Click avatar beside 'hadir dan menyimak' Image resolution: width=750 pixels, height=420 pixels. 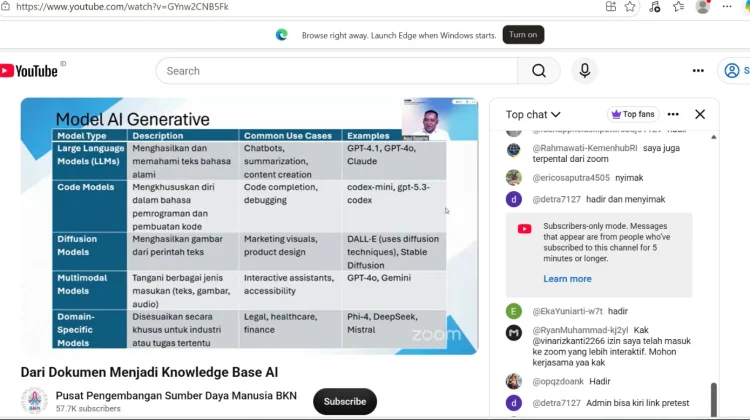tap(514, 199)
